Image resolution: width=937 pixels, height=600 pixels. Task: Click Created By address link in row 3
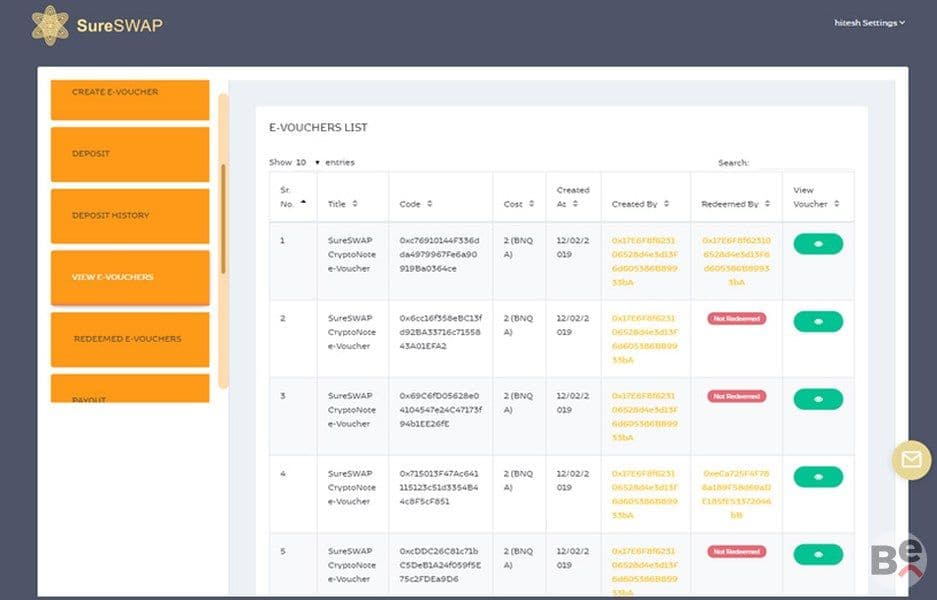point(645,417)
